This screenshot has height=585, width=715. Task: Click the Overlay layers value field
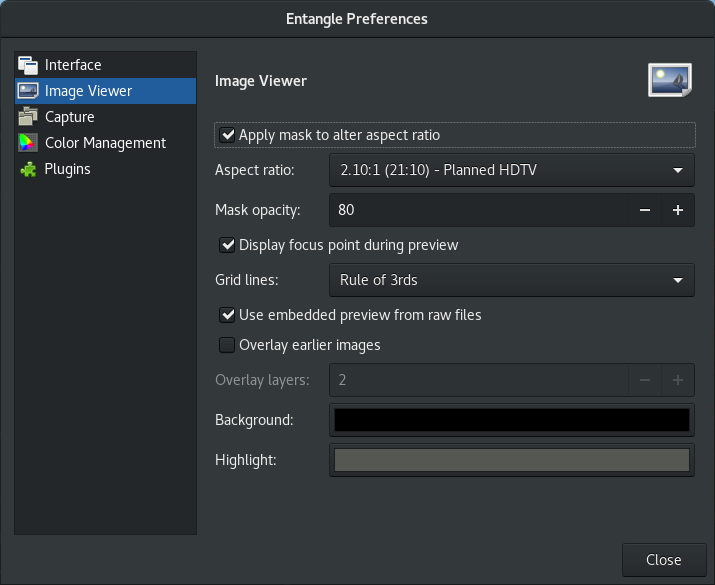tap(479, 380)
